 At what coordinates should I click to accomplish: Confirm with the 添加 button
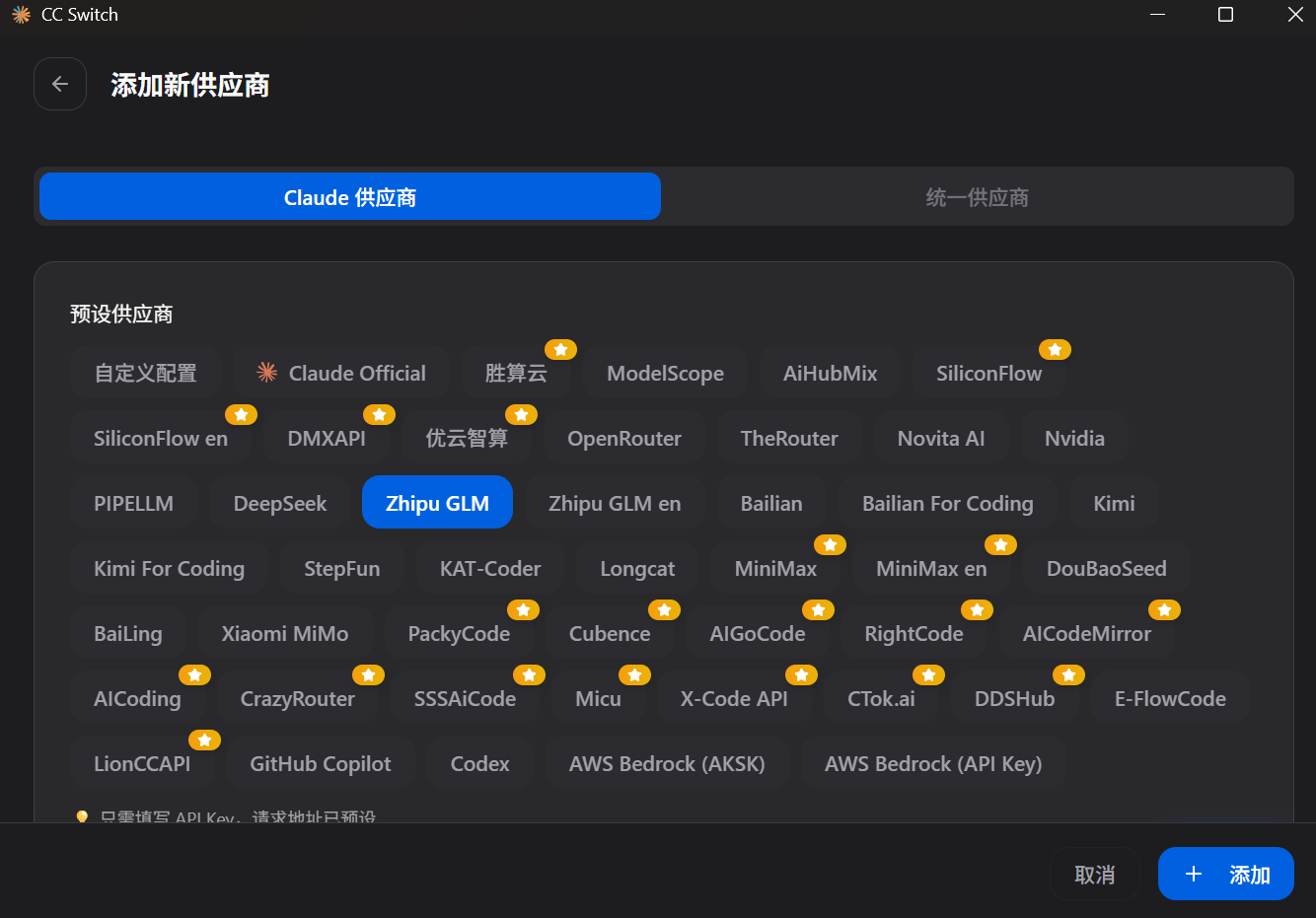click(x=1225, y=874)
